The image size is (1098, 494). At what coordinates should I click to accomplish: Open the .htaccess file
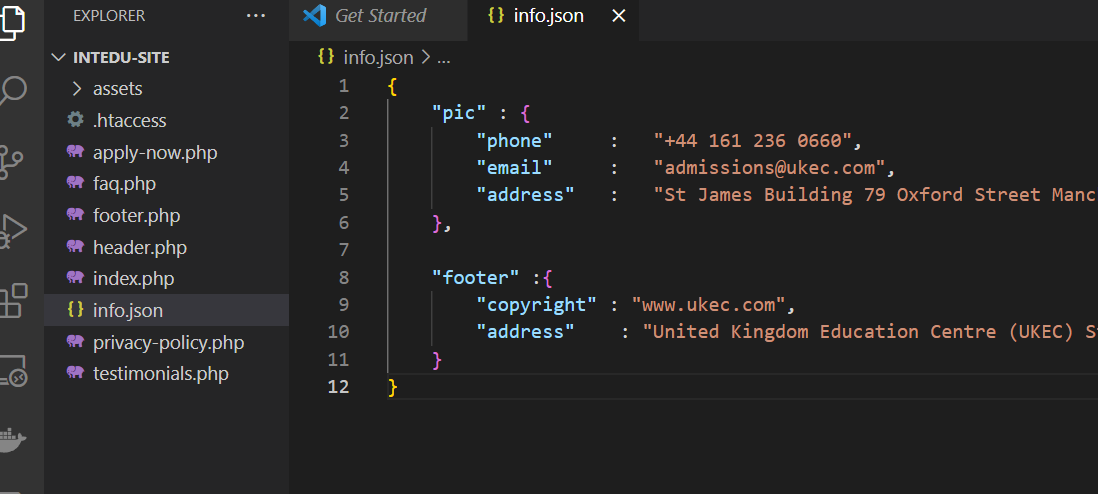pyautogui.click(x=129, y=121)
